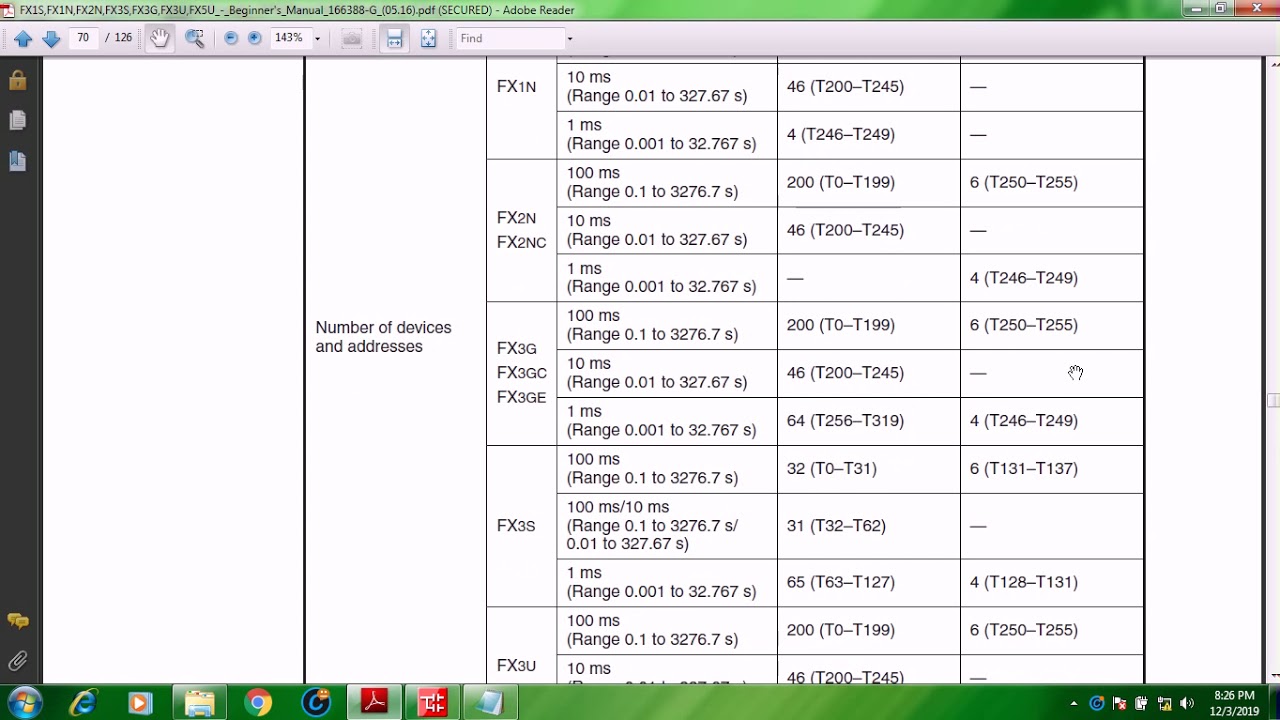The width and height of the screenshot is (1280, 720).
Task: Click the 'FX3S' row label
Action: pos(516,526)
